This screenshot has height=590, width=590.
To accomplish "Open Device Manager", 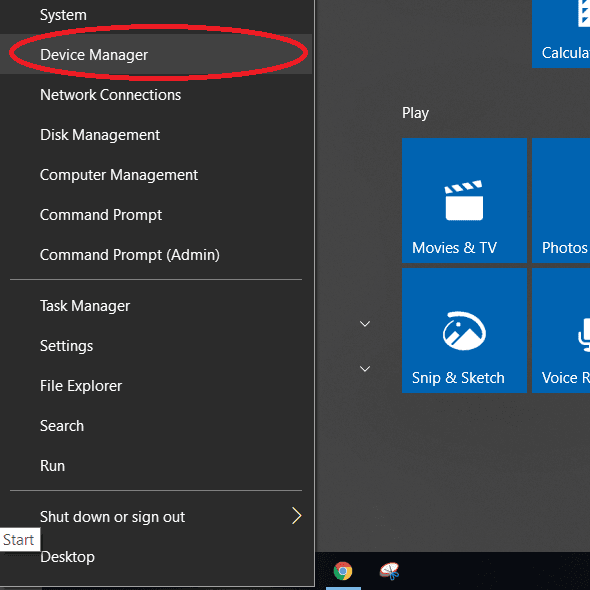I will (156, 54).
